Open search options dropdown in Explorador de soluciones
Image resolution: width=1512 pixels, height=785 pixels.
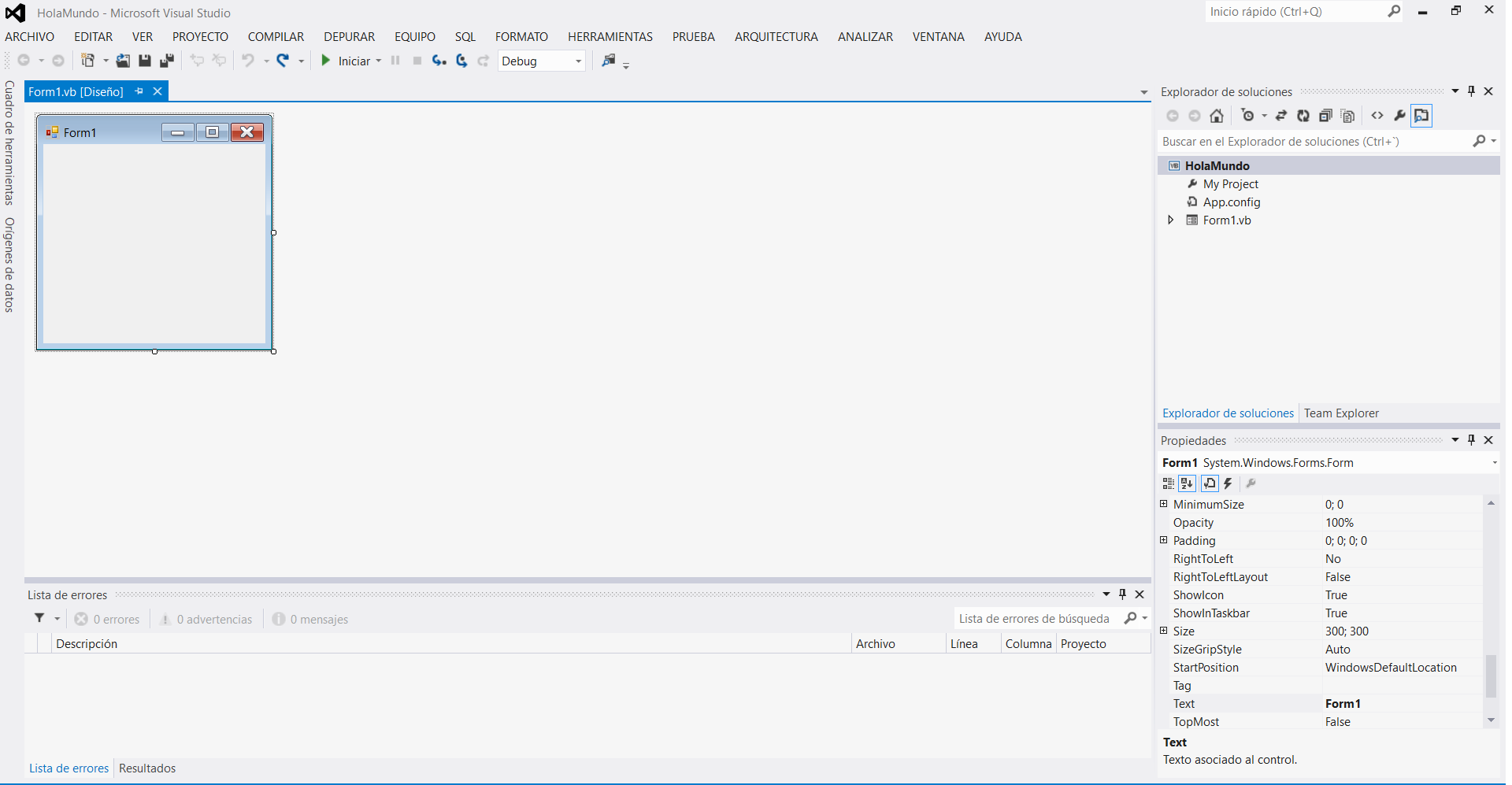1494,141
